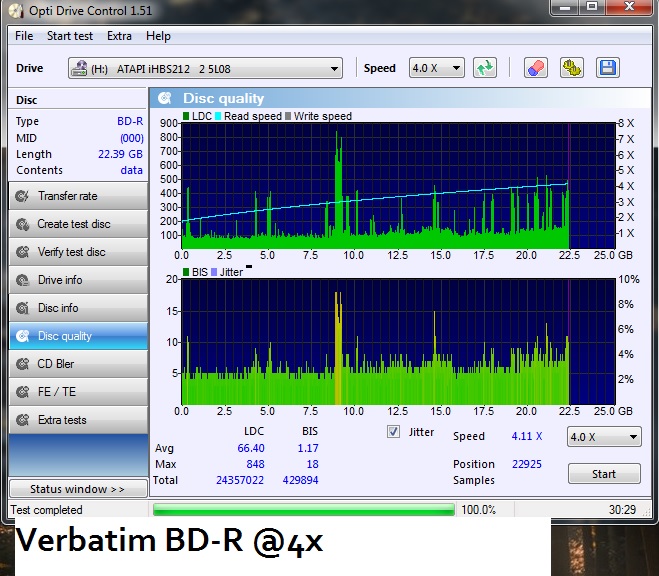Expand the Drive selection dropdown
This screenshot has height=576, width=659.
205,68
